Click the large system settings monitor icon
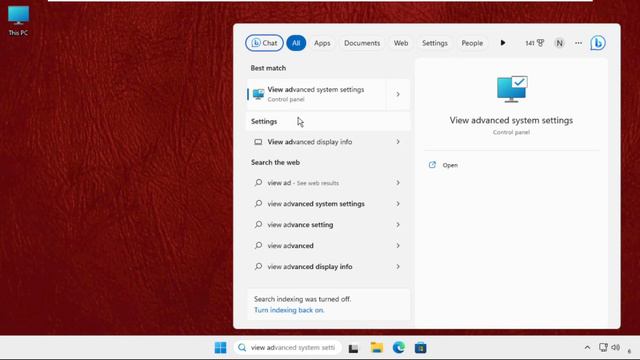Screen dimensions: 640x360 (512, 89)
